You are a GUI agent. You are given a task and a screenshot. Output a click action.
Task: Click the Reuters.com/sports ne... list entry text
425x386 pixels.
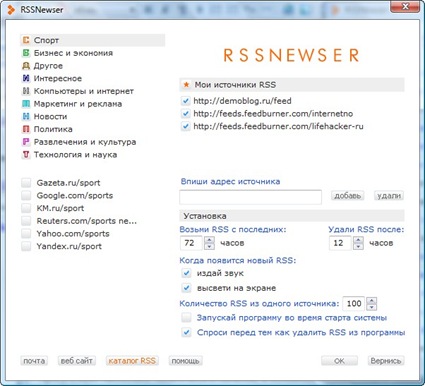click(87, 221)
